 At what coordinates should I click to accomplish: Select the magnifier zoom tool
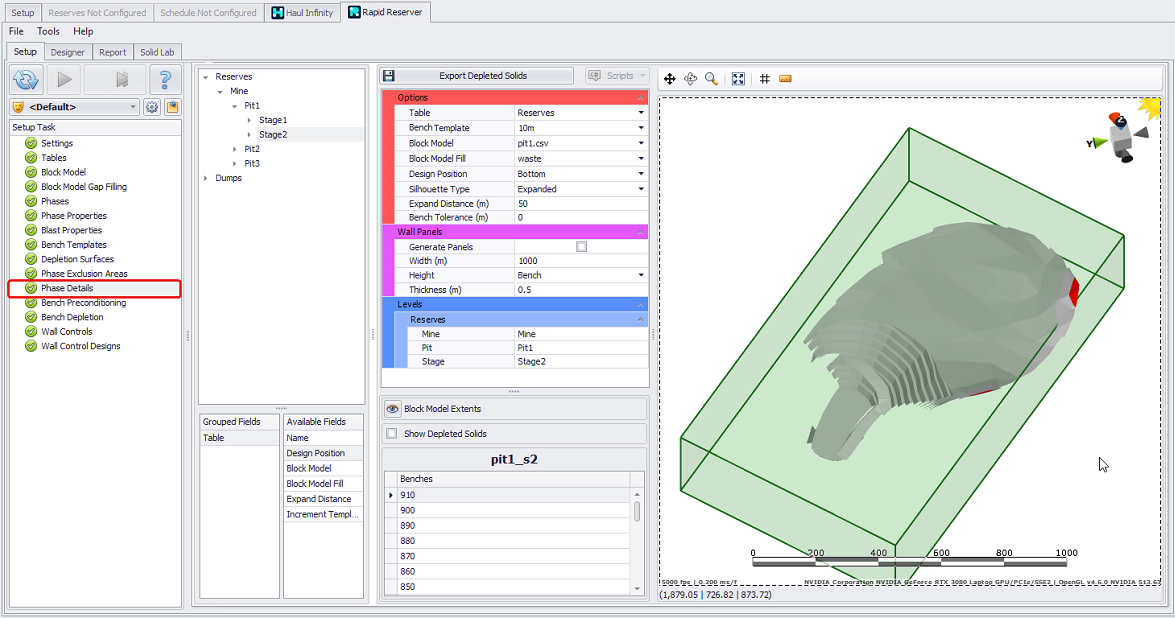tap(711, 78)
